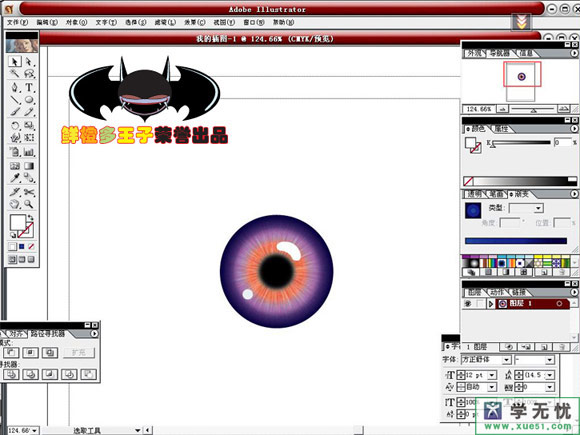
Task: Toggle the lock box of layer 1
Action: pos(480,304)
